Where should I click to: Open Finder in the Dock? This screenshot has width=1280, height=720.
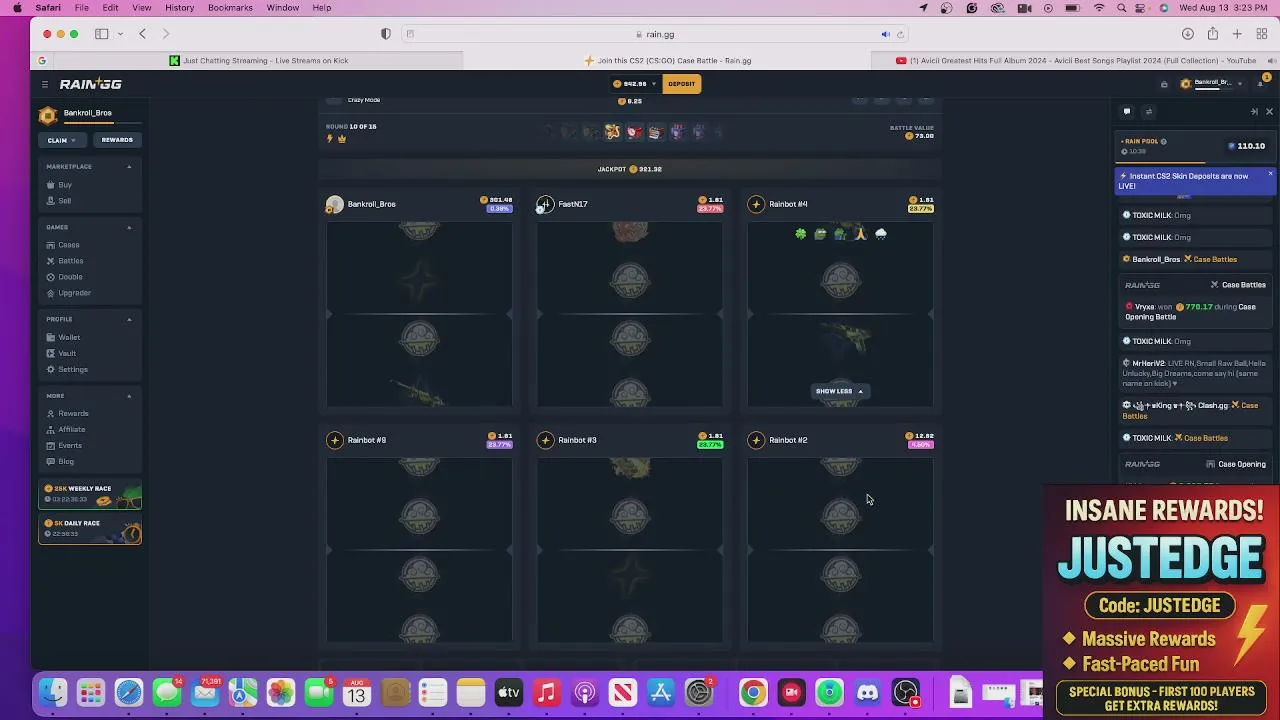point(52,692)
